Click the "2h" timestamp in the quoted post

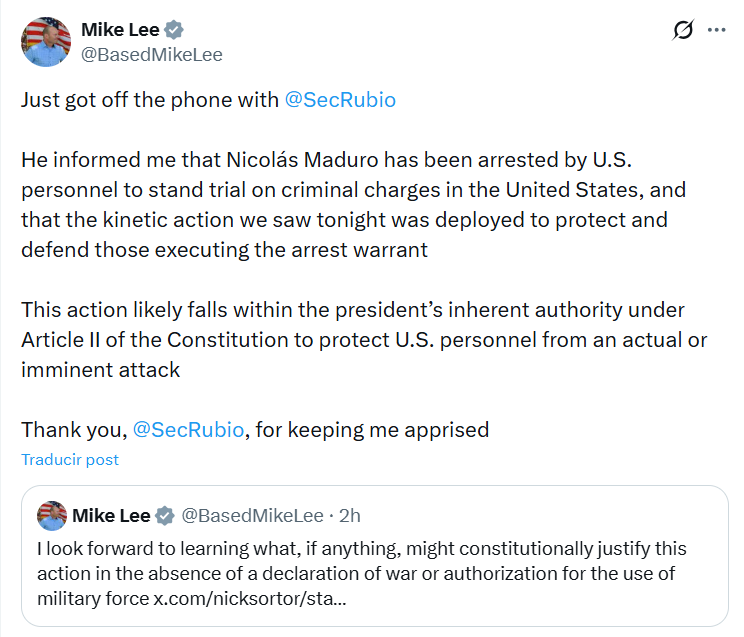tap(350, 516)
